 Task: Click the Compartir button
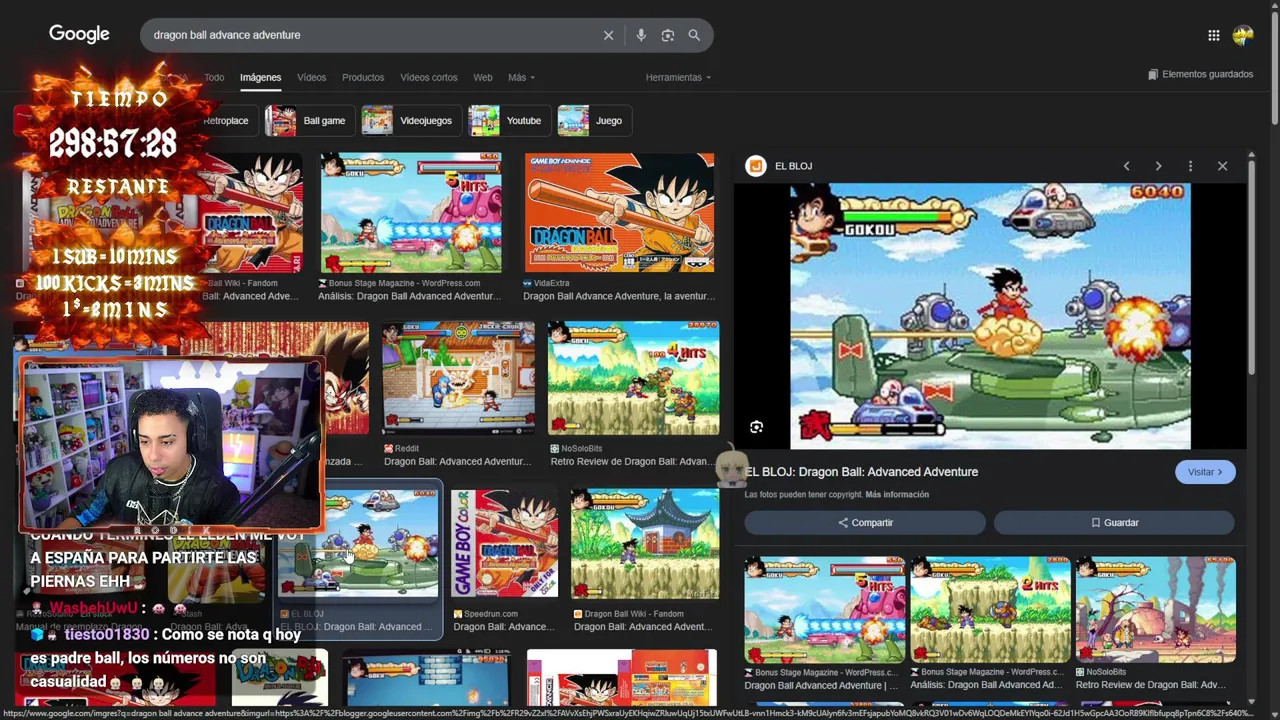point(865,523)
